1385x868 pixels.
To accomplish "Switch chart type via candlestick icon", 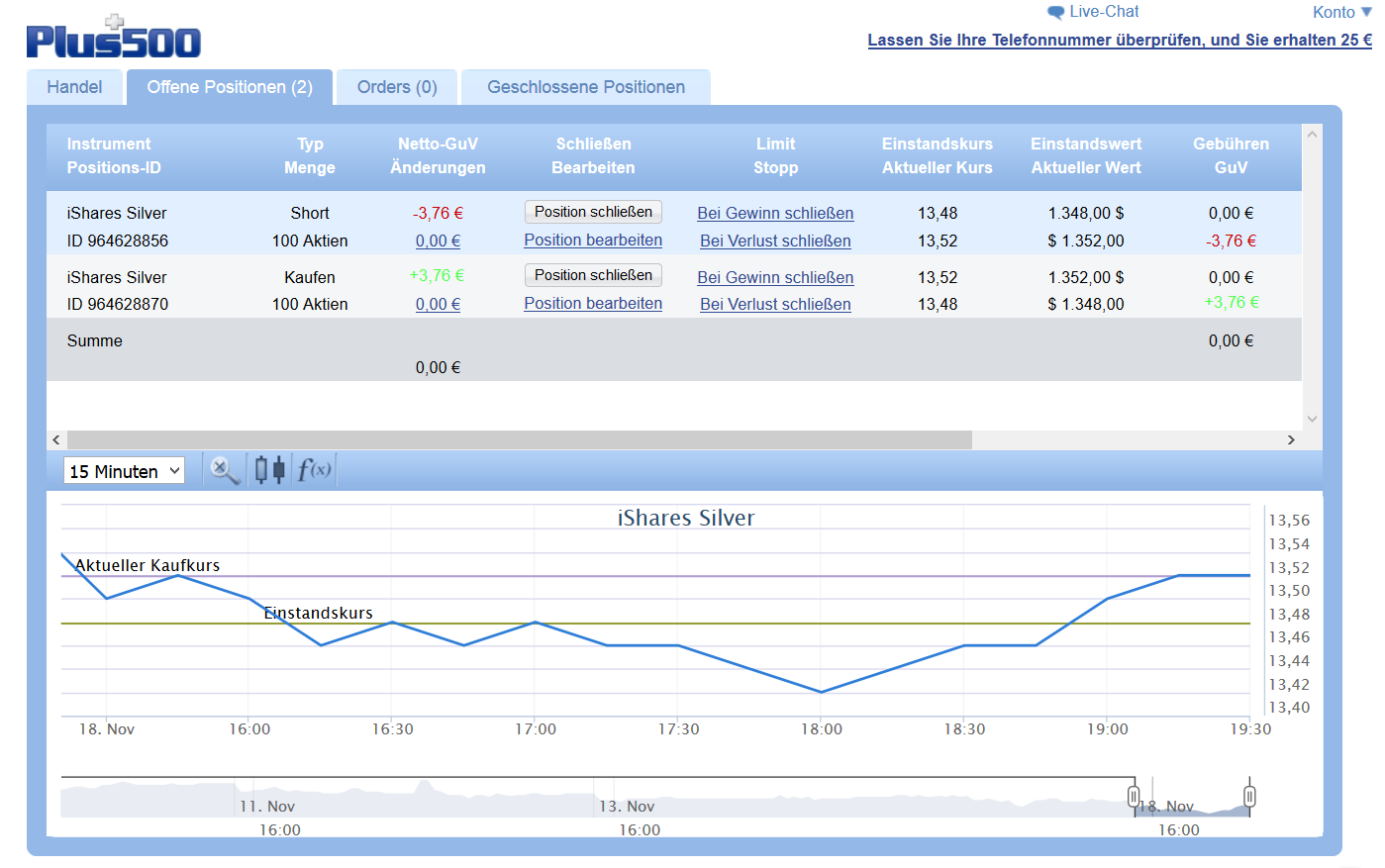I will pyautogui.click(x=269, y=469).
